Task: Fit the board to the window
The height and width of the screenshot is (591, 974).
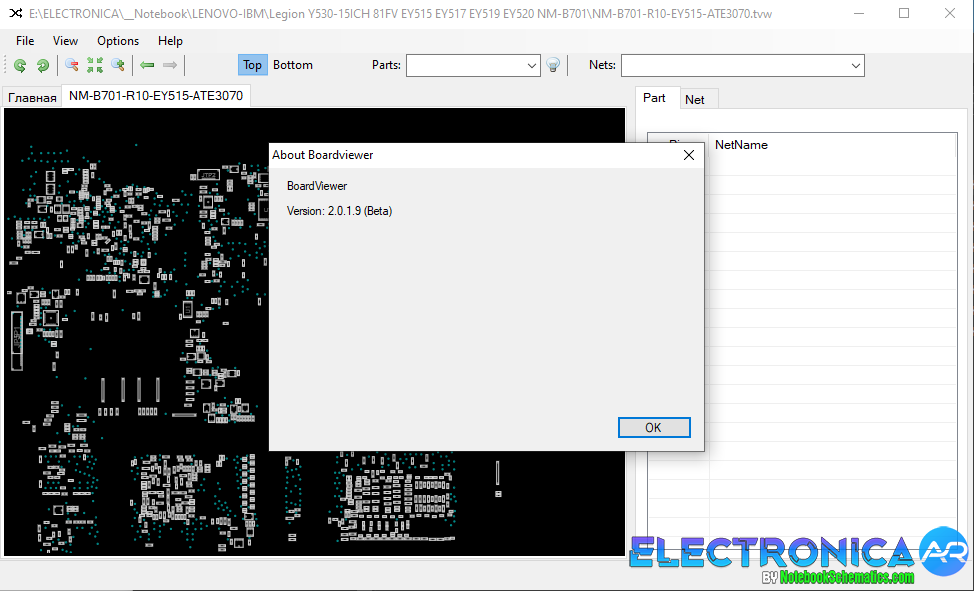Action: [x=95, y=65]
